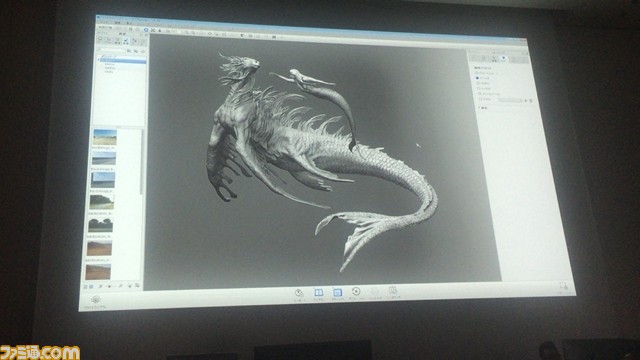Expand the disclosure triangle below the right panel options
This screenshot has width=640, height=360.
coord(480,108)
